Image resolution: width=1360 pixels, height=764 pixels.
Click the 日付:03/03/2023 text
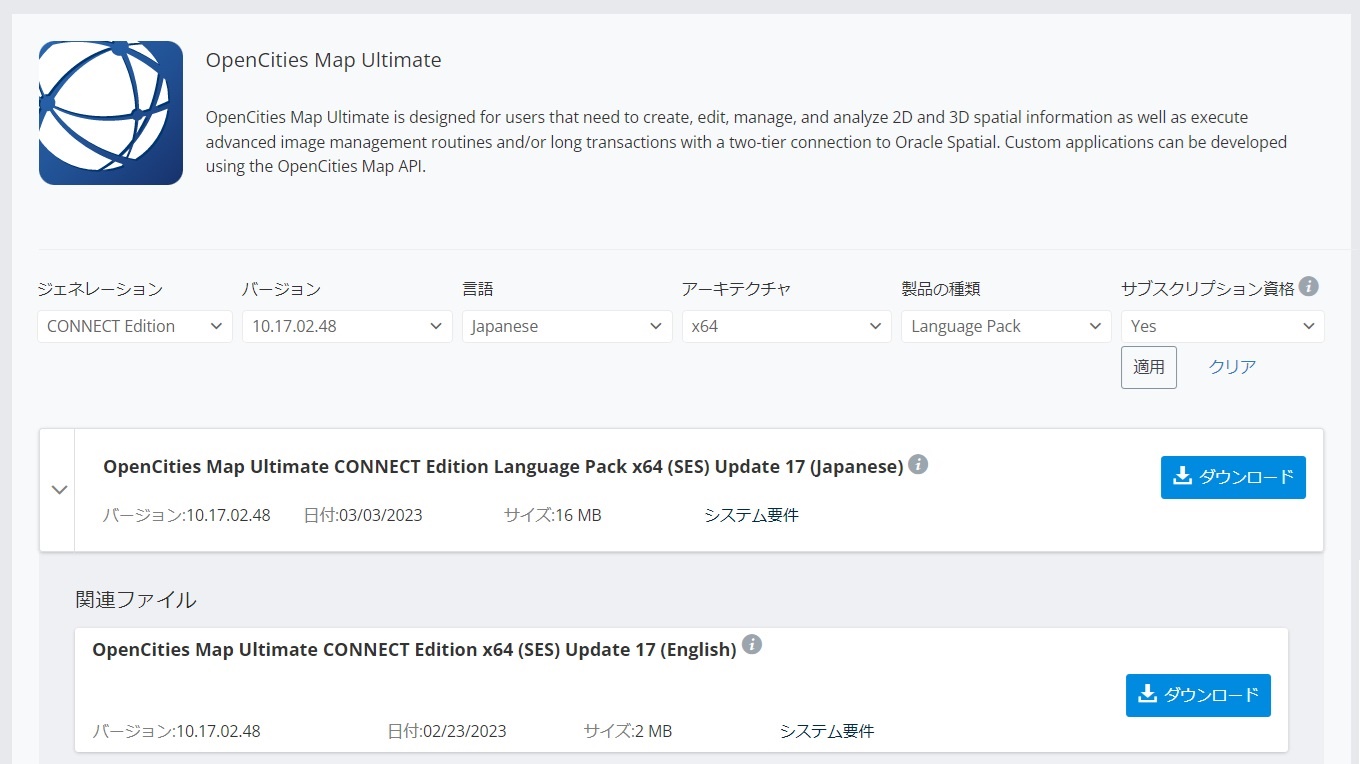point(363,516)
